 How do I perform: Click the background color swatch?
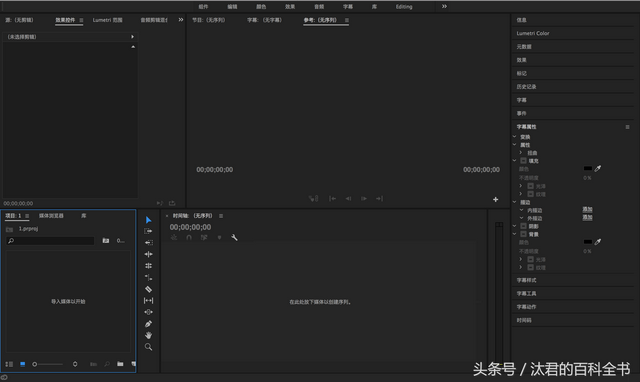point(588,242)
